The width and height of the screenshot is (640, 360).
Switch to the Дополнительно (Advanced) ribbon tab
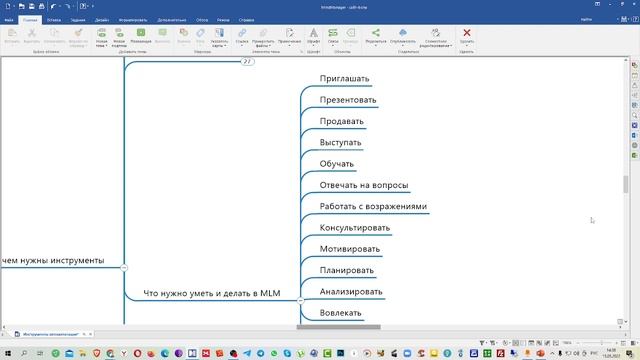(172, 20)
